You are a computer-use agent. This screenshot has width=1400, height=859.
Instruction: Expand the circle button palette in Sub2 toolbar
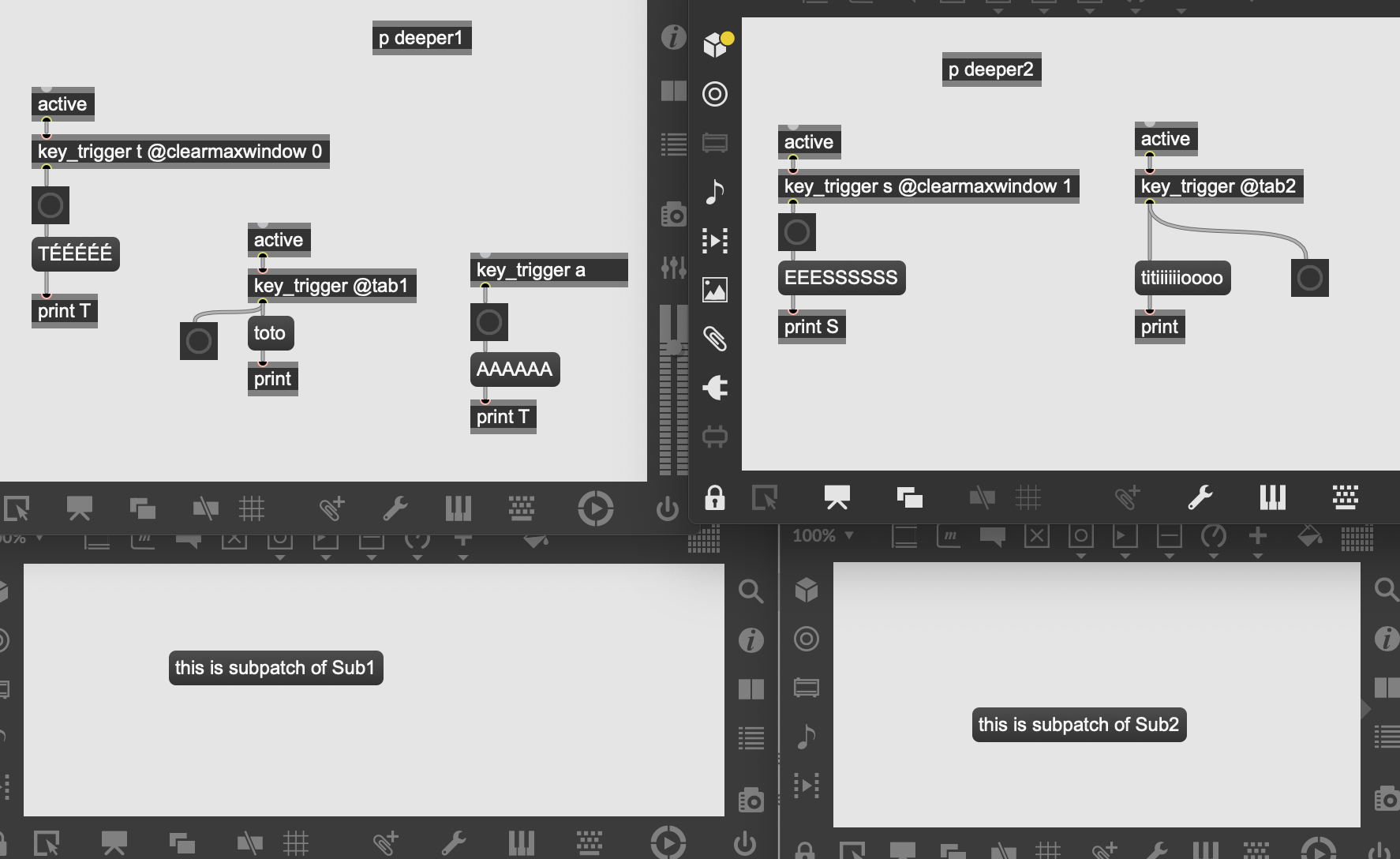pos(1080,538)
